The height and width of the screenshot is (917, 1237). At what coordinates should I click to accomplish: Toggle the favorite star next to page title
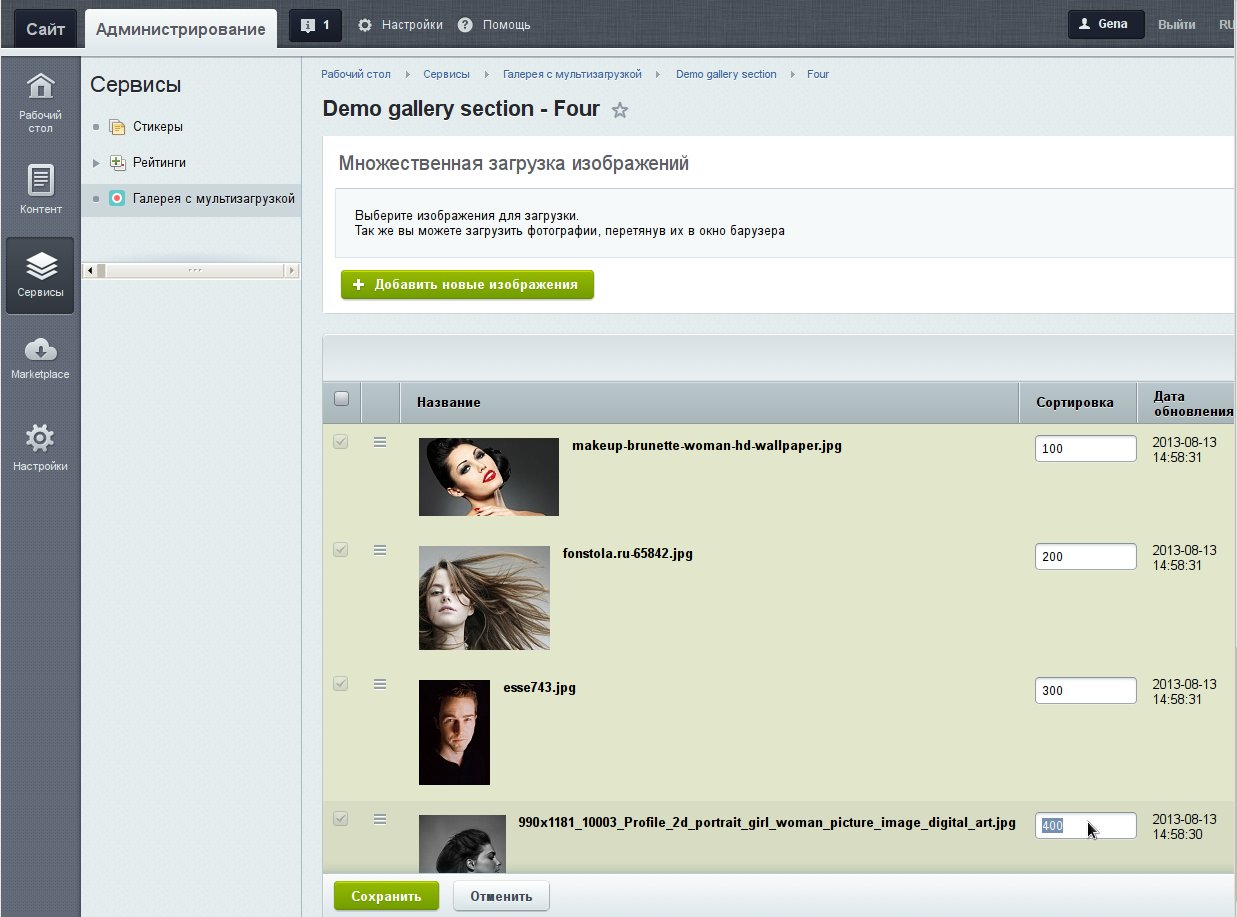pyautogui.click(x=620, y=111)
